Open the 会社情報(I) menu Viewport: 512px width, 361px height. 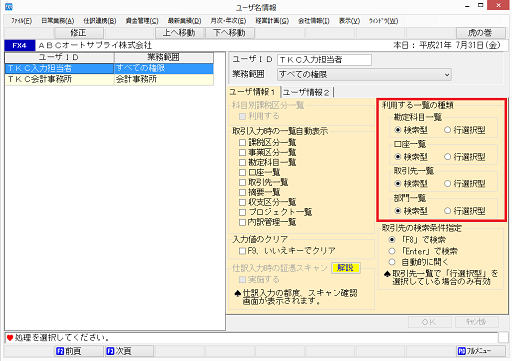[x=314, y=21]
